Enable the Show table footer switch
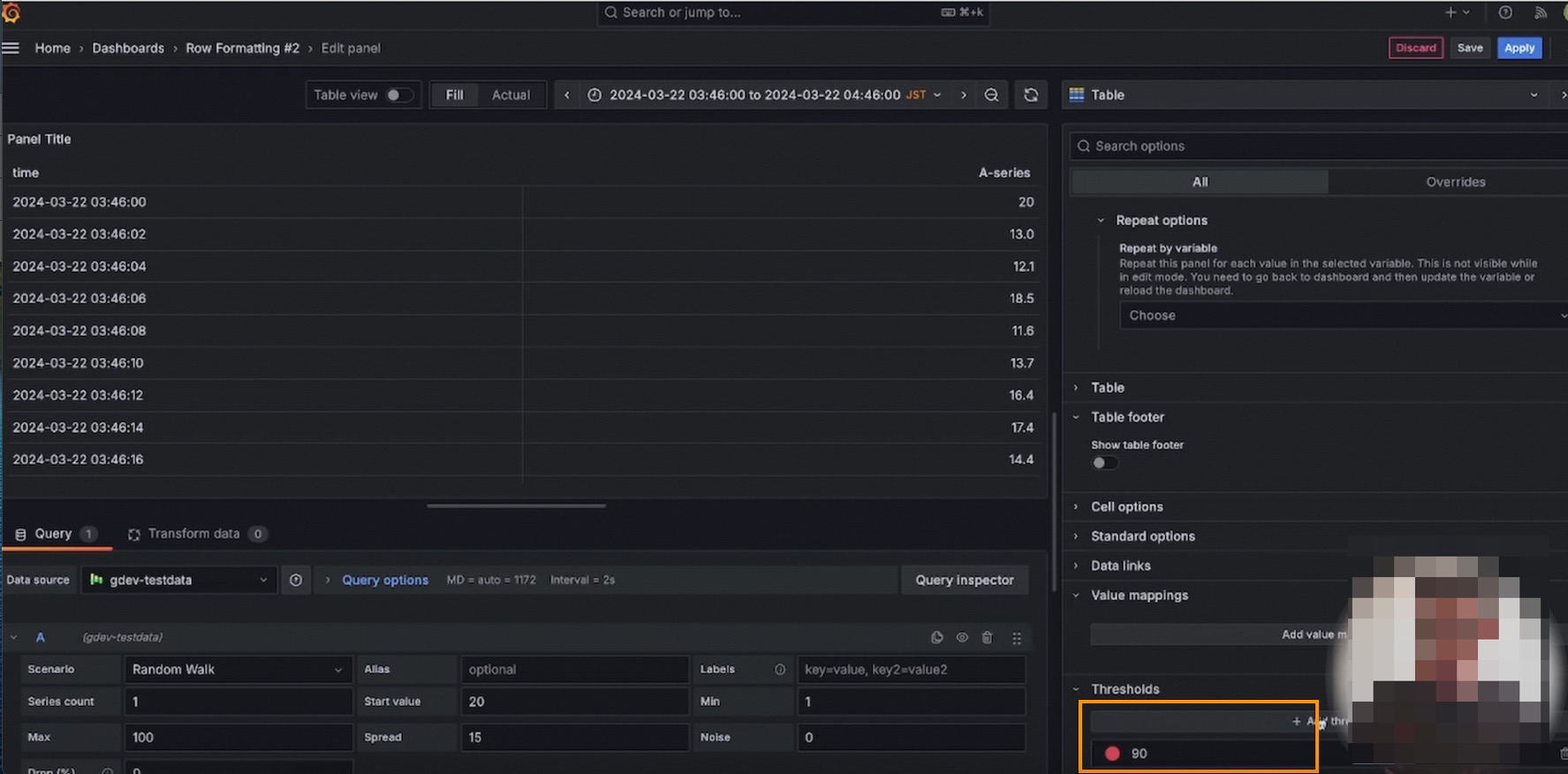This screenshot has height=774, width=1568. [x=1104, y=463]
